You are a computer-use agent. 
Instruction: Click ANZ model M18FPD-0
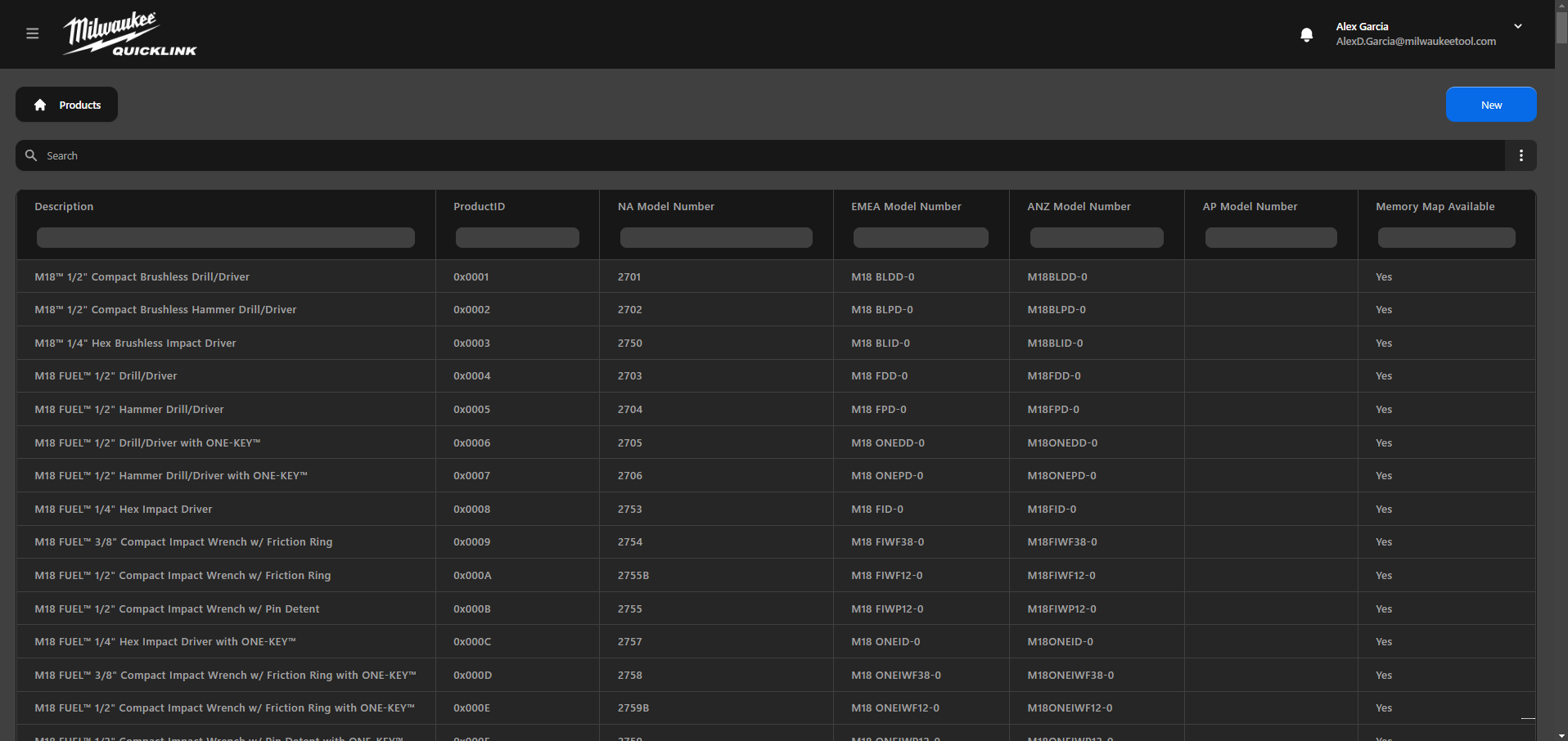point(1053,409)
